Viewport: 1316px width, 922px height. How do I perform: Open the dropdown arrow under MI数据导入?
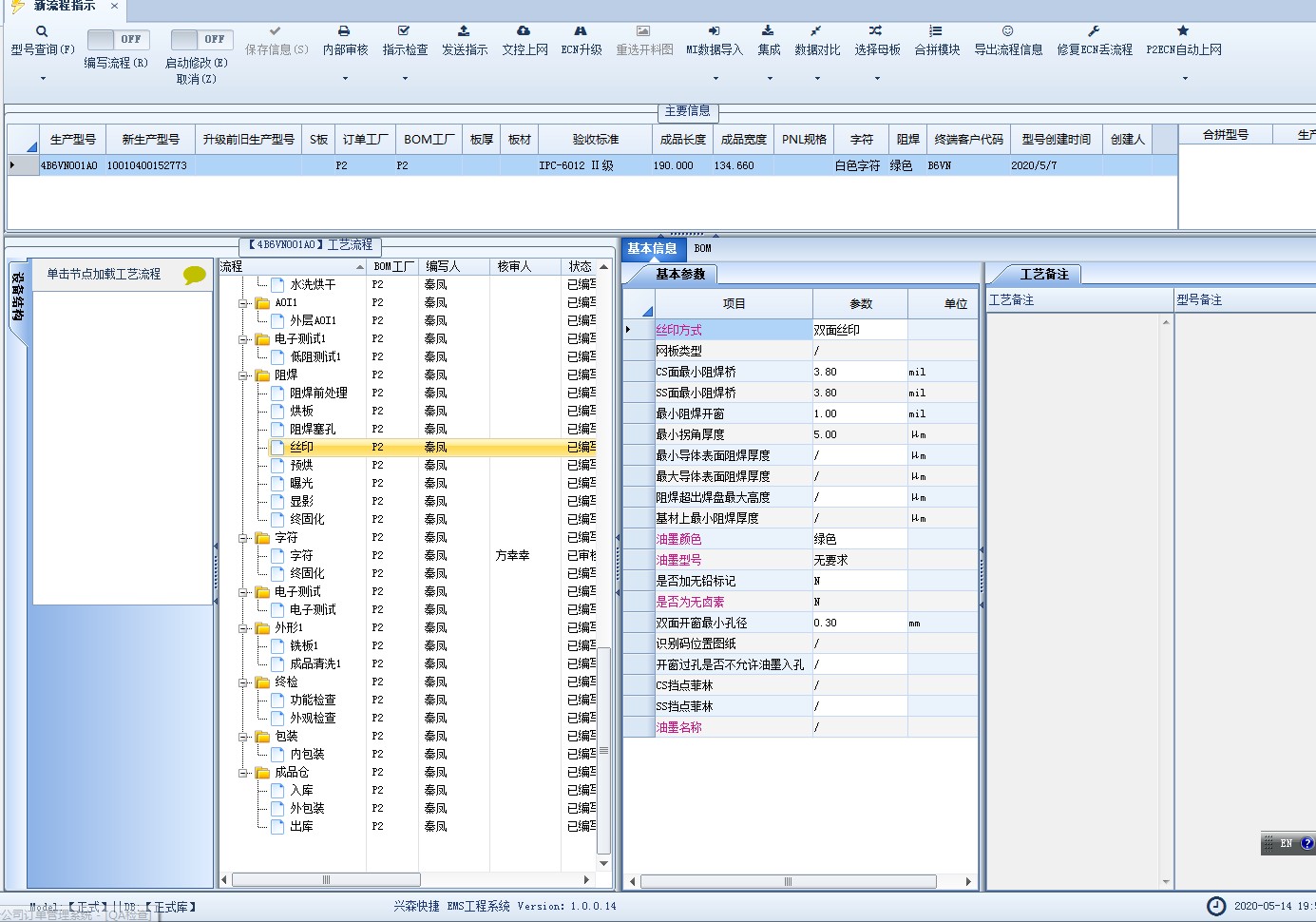tap(715, 78)
